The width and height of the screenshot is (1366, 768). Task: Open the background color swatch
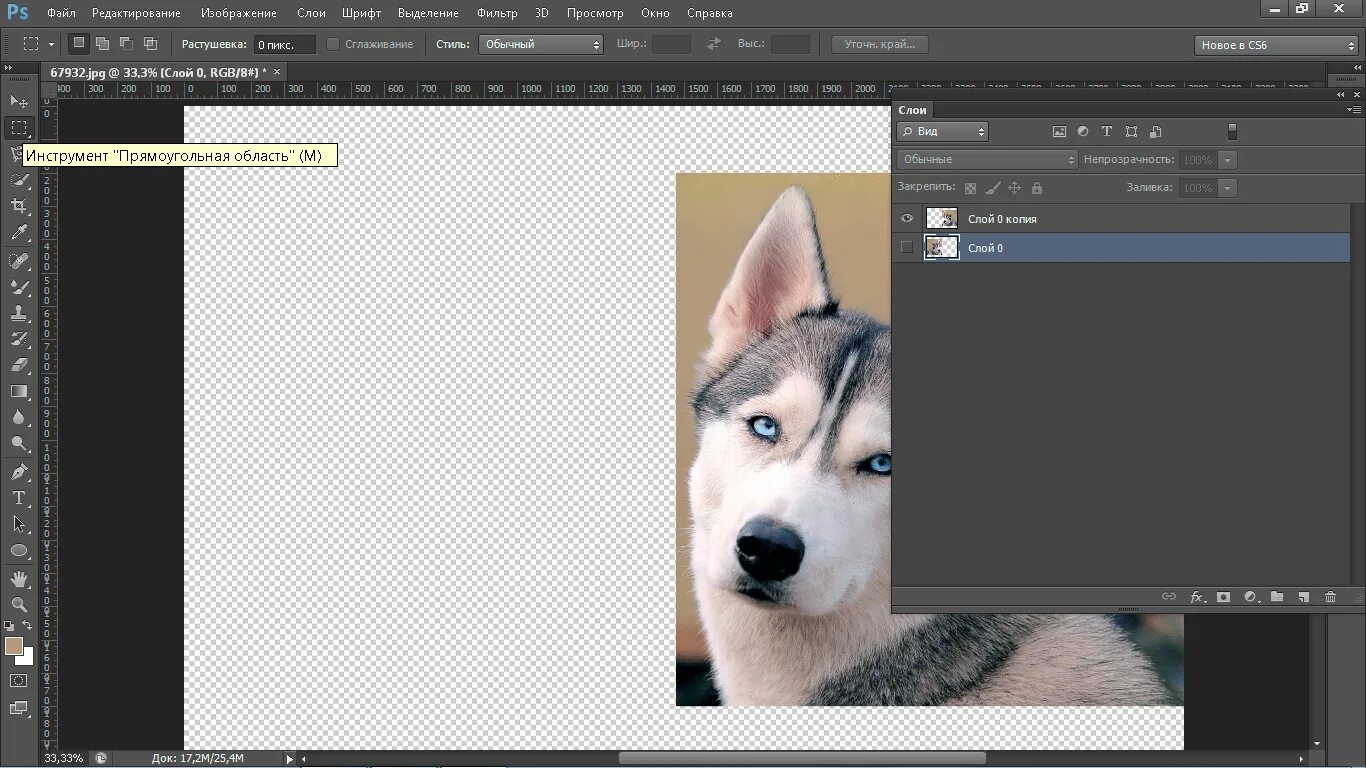coord(27,658)
